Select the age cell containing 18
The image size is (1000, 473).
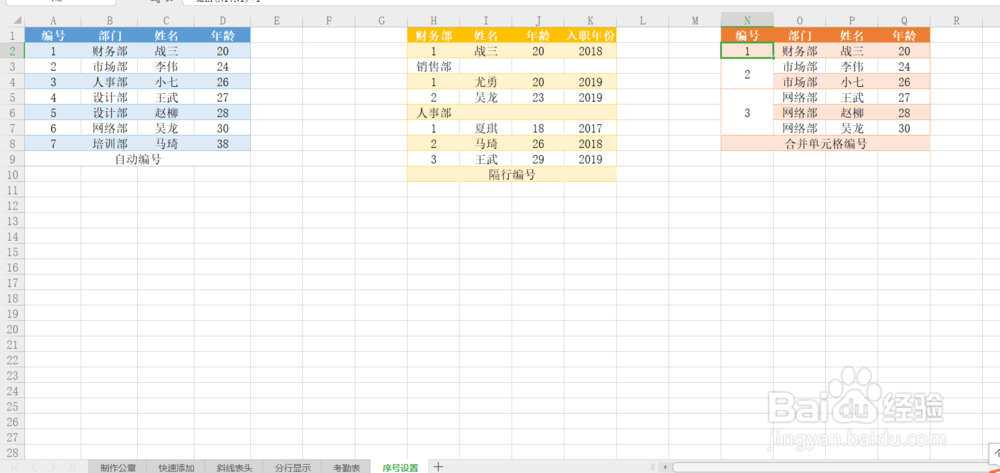coord(538,128)
